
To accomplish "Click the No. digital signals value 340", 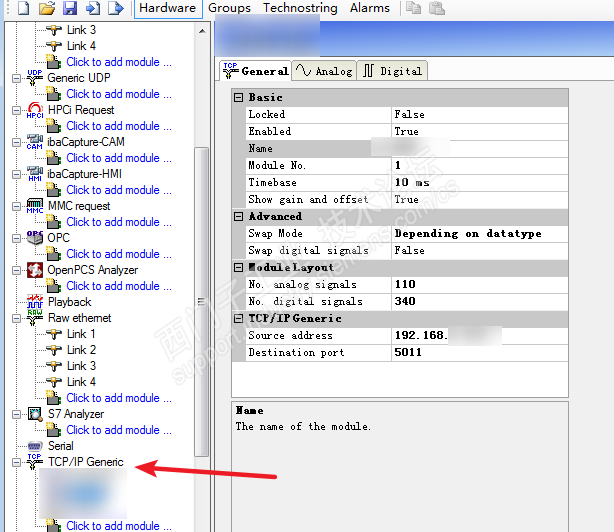I will 480,301.
